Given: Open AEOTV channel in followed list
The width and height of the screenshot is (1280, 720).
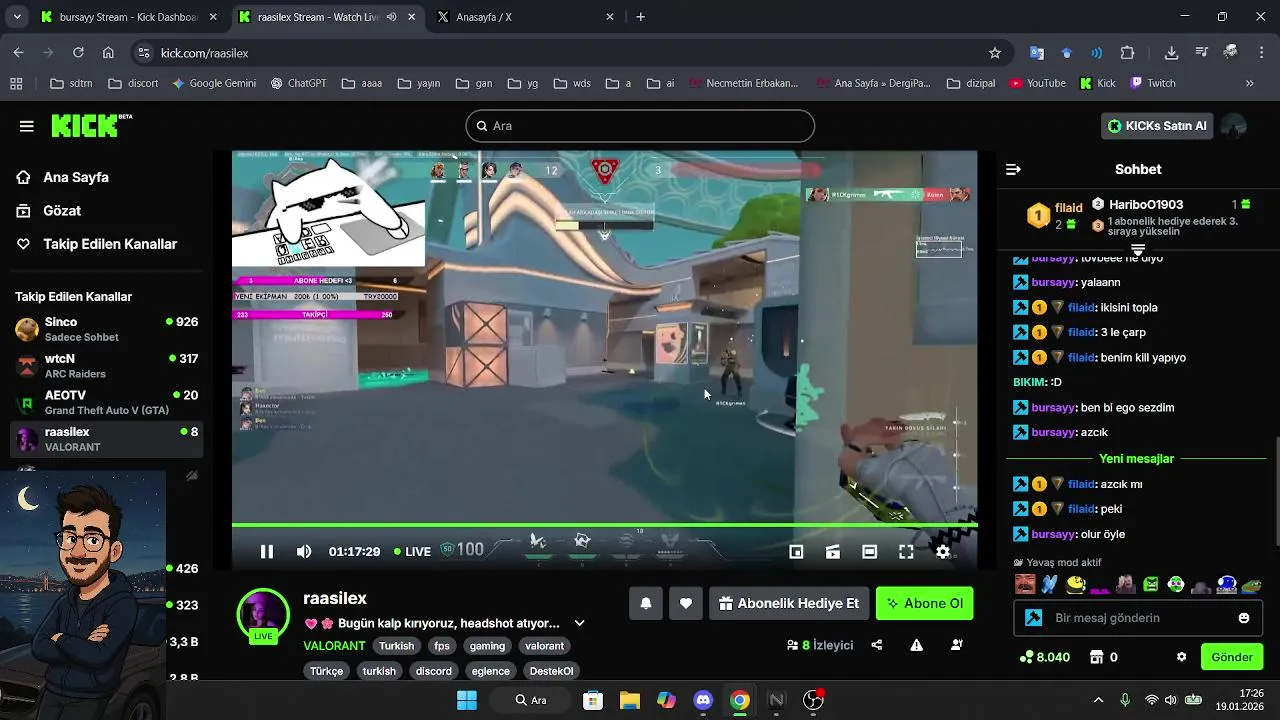Looking at the screenshot, I should tap(106, 402).
